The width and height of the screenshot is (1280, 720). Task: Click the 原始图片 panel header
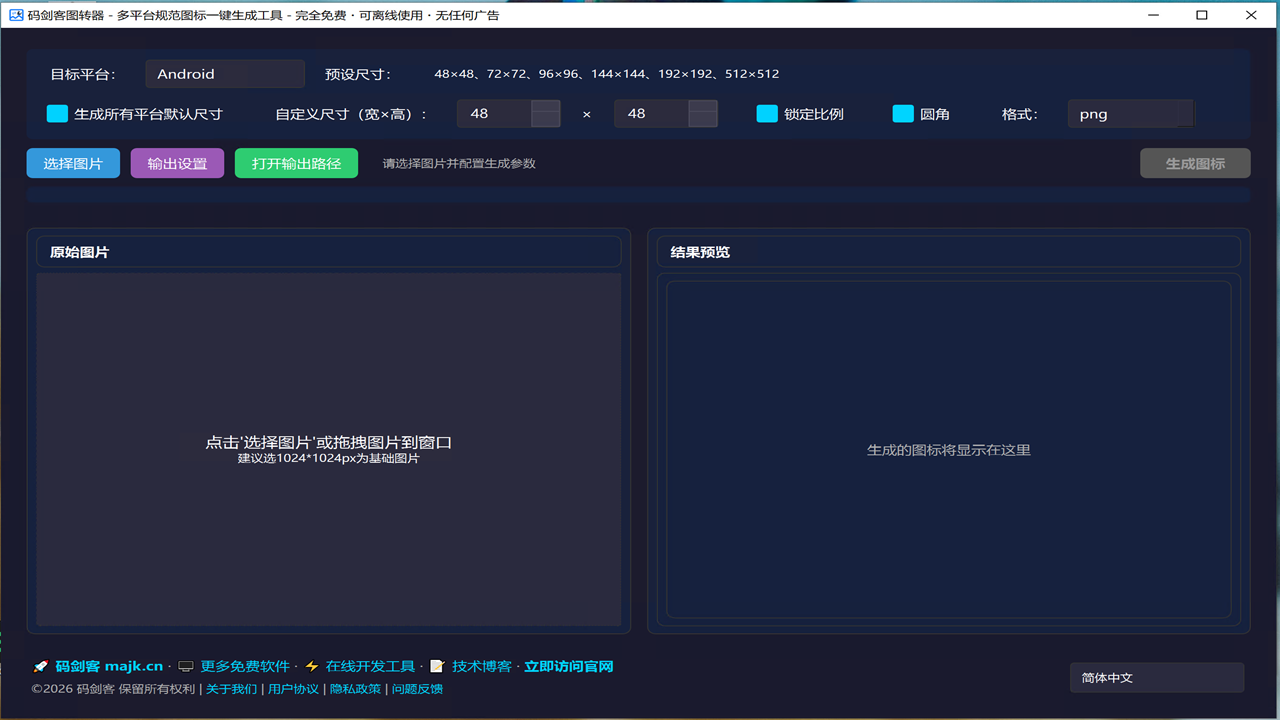click(x=329, y=252)
